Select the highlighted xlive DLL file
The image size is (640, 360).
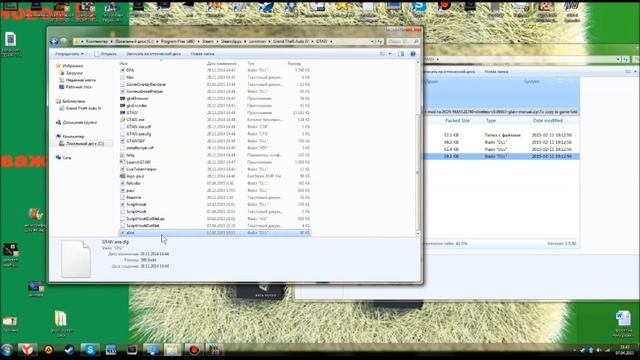coord(215,233)
